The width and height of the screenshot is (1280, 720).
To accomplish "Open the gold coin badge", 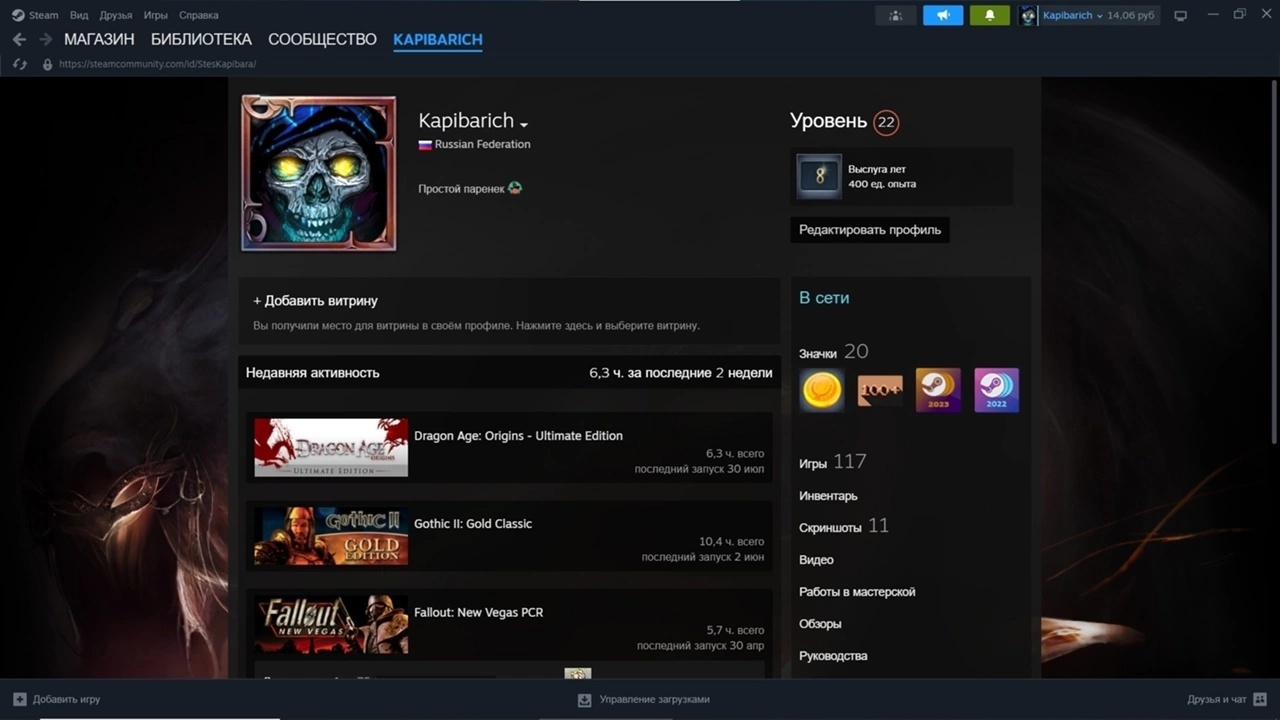I will click(822, 390).
